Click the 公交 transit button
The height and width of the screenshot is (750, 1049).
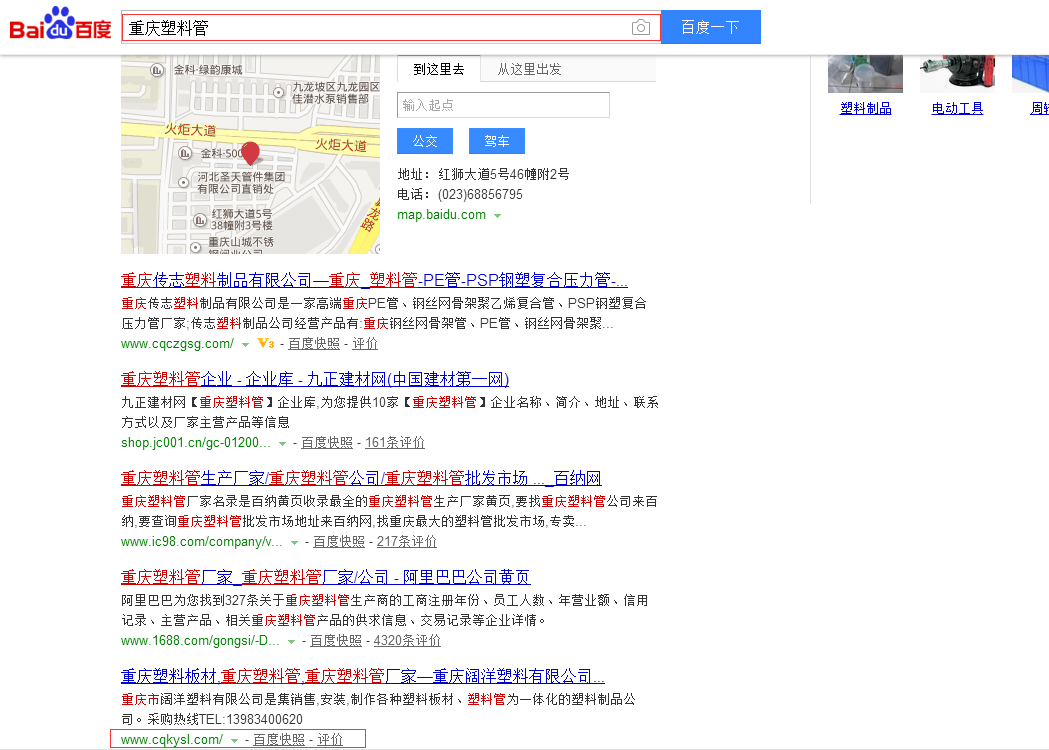point(424,140)
